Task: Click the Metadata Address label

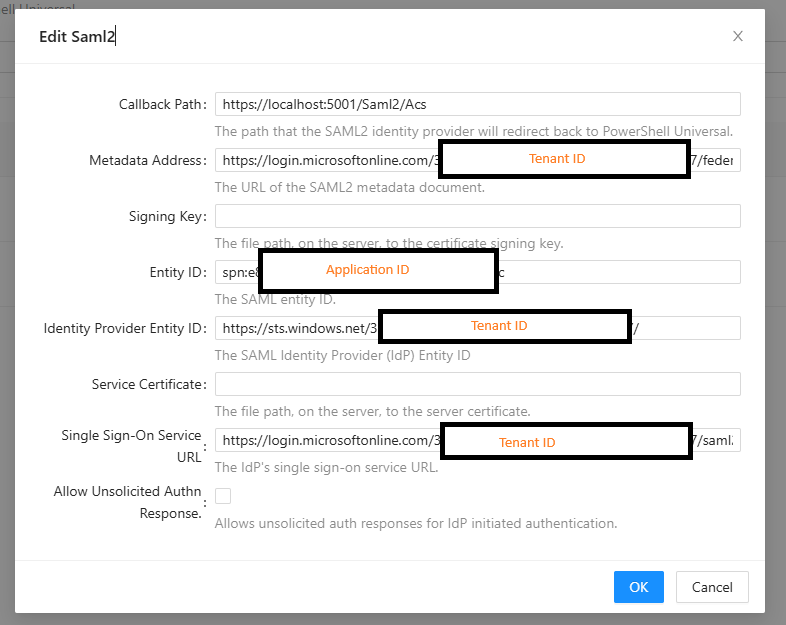Action: [x=147, y=160]
